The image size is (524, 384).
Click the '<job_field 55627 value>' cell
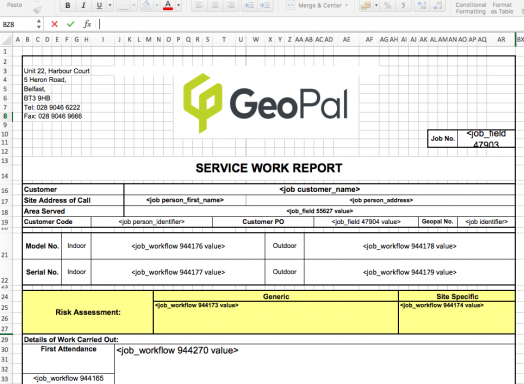[319, 211]
